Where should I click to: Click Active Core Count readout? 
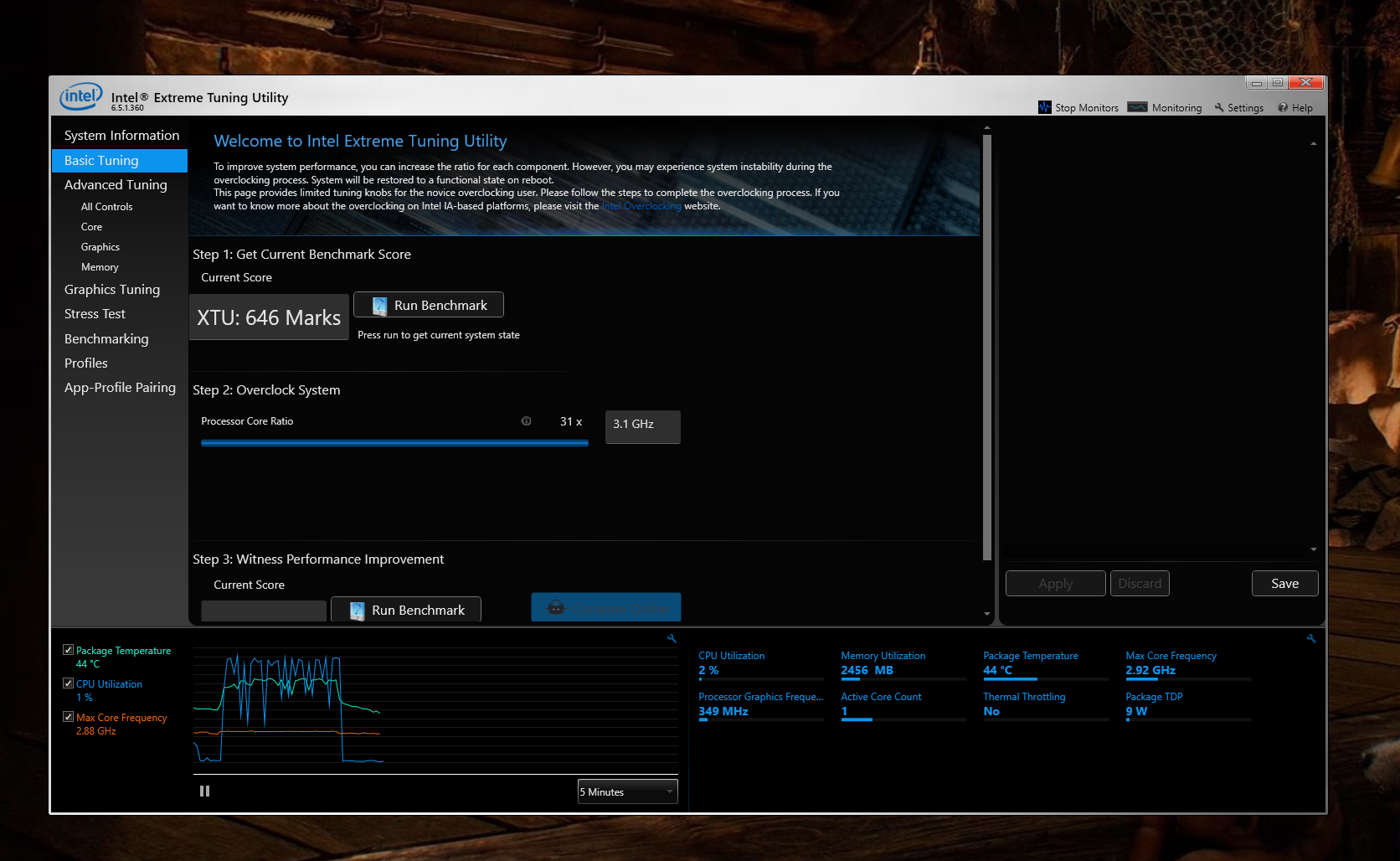click(903, 705)
